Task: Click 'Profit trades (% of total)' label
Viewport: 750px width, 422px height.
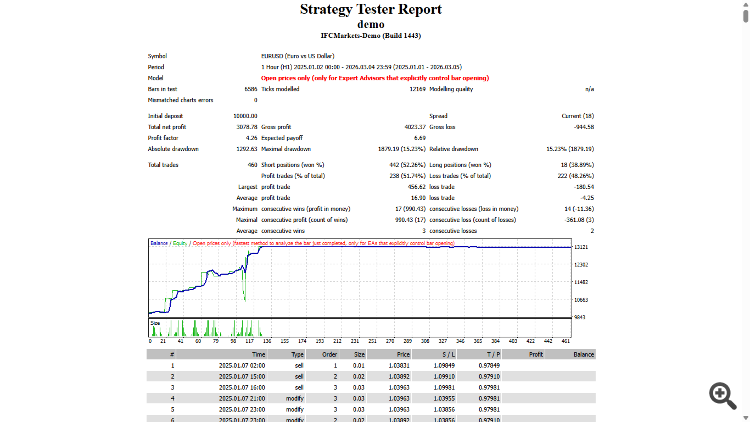Action: click(293, 176)
